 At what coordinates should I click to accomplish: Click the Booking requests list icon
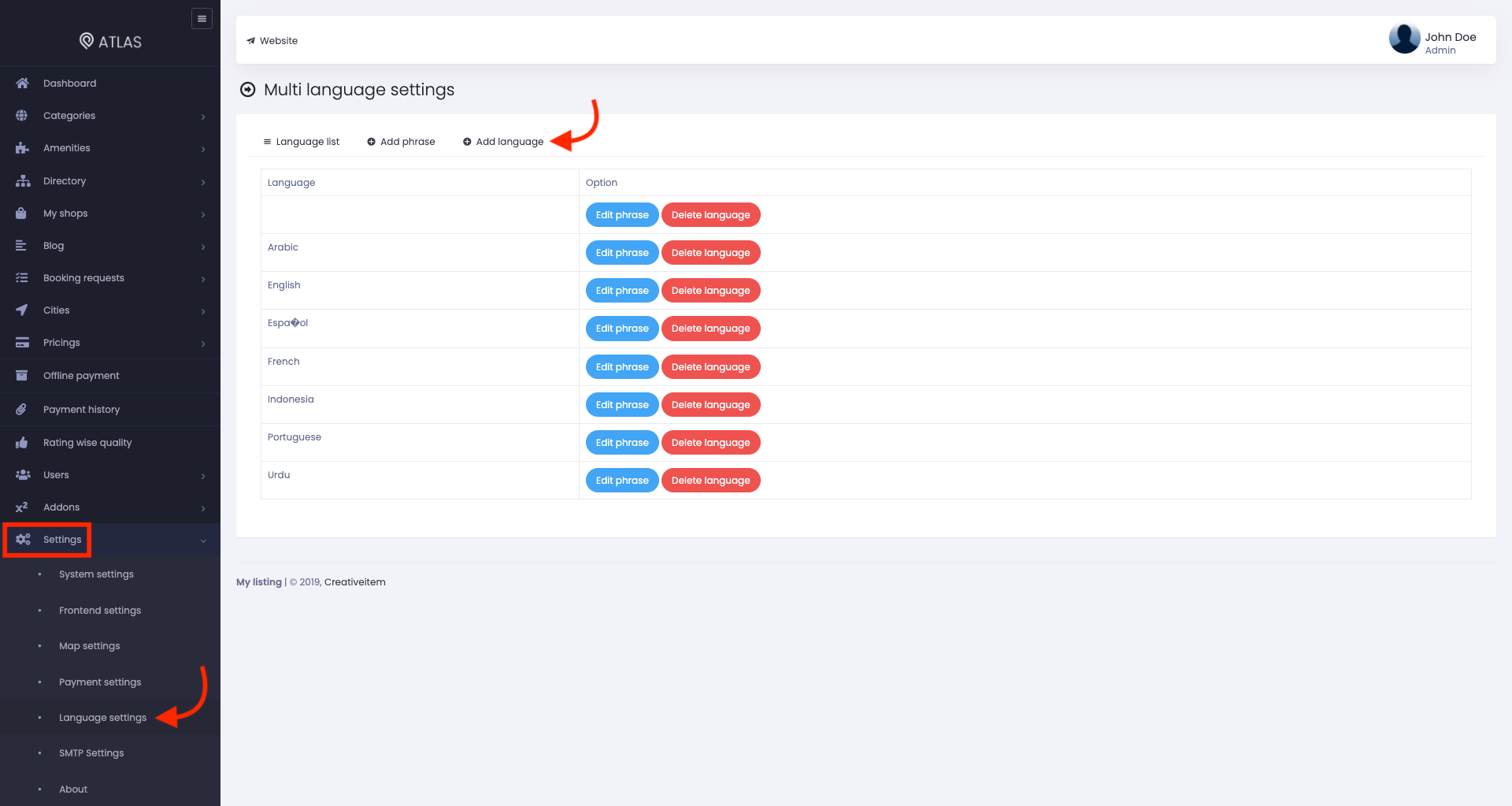22,277
